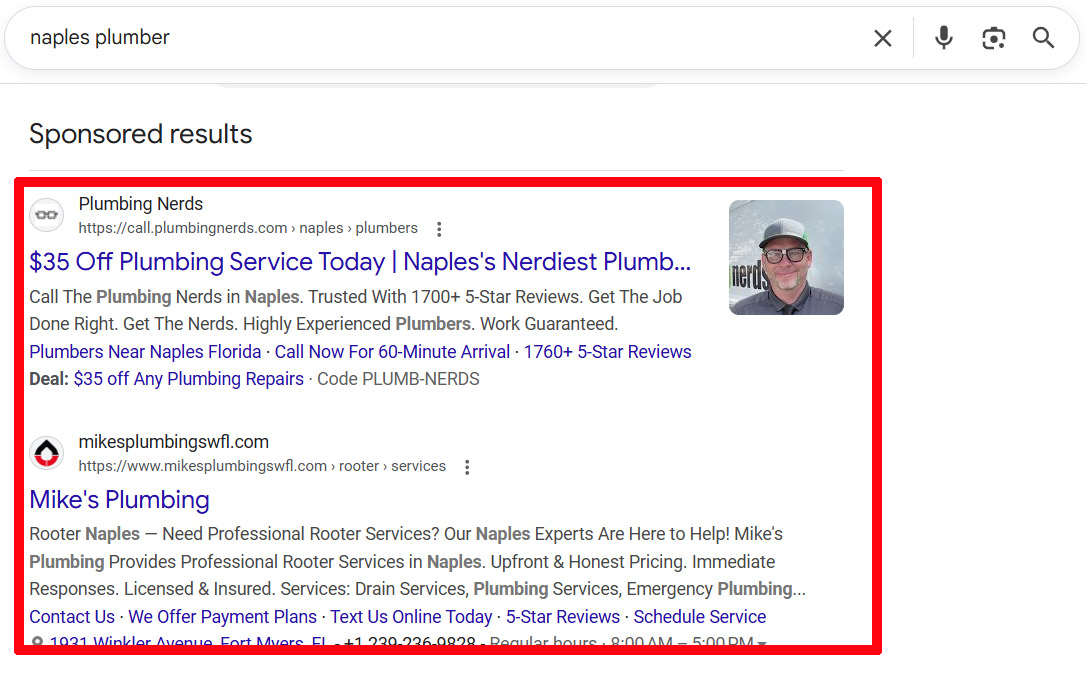Select '$35 off Any Plumbing Repairs' deal
The height and width of the screenshot is (683, 1086).
(188, 379)
